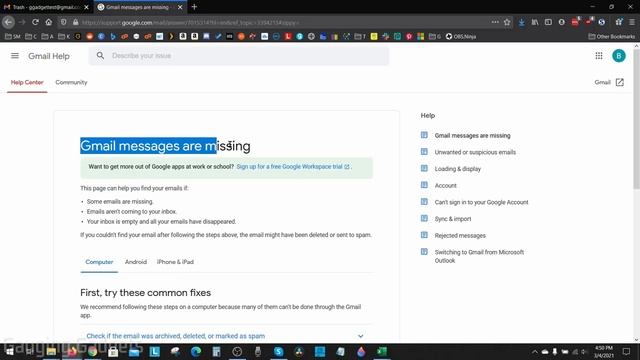Open the Windows notification center
This screenshot has width=640, height=360.
pos(626,351)
